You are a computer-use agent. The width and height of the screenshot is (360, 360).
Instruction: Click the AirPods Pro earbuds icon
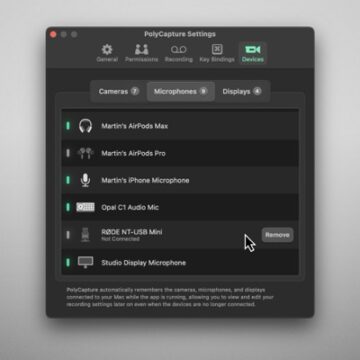pos(85,153)
